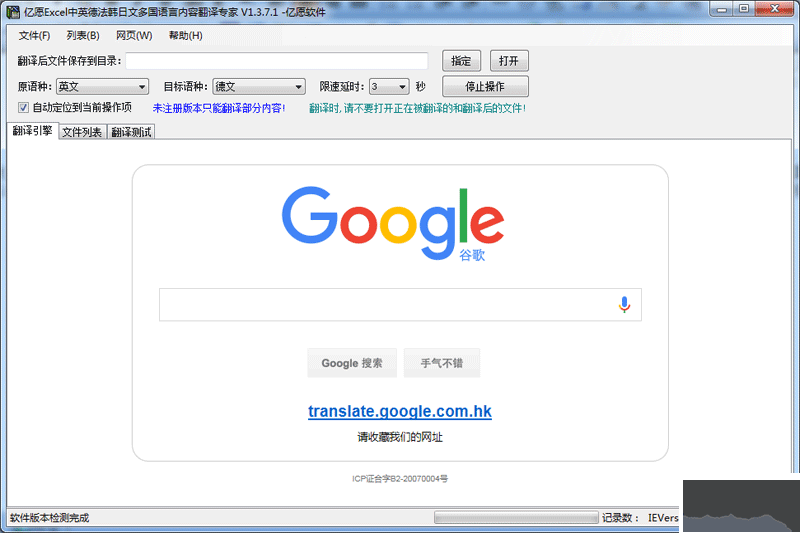800x533 pixels.
Task: Close the application window
Action: [774, 9]
